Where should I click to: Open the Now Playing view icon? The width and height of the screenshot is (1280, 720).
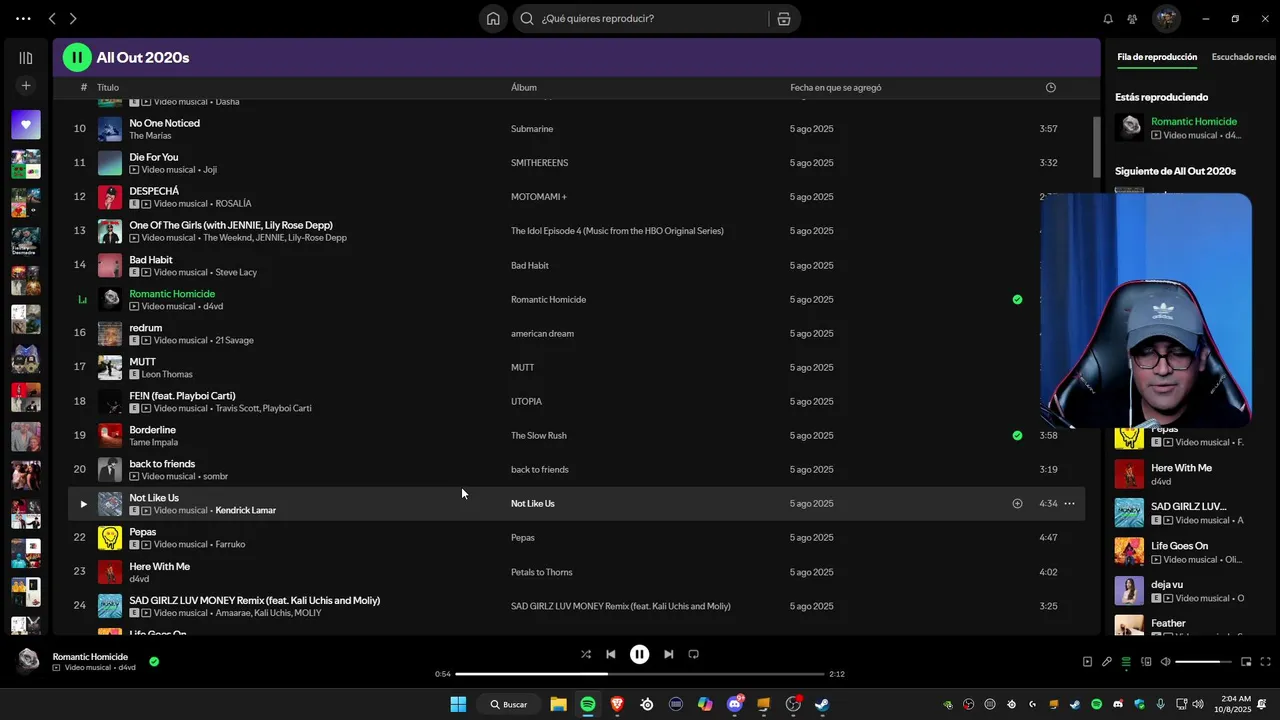(x=1087, y=661)
